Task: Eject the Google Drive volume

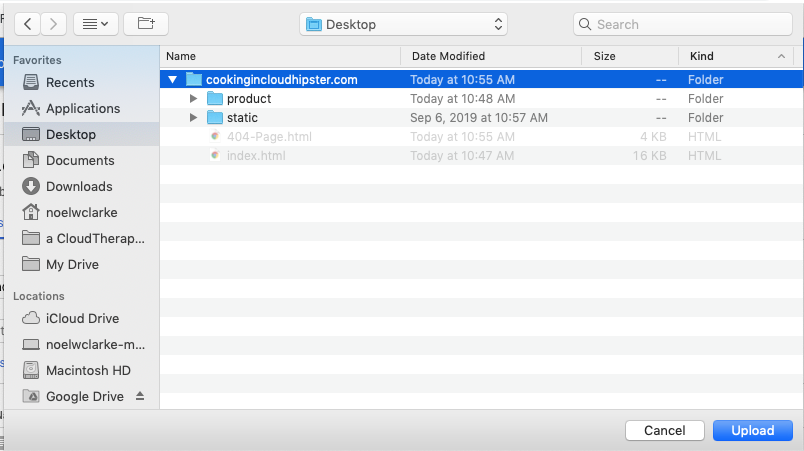Action: [x=140, y=396]
